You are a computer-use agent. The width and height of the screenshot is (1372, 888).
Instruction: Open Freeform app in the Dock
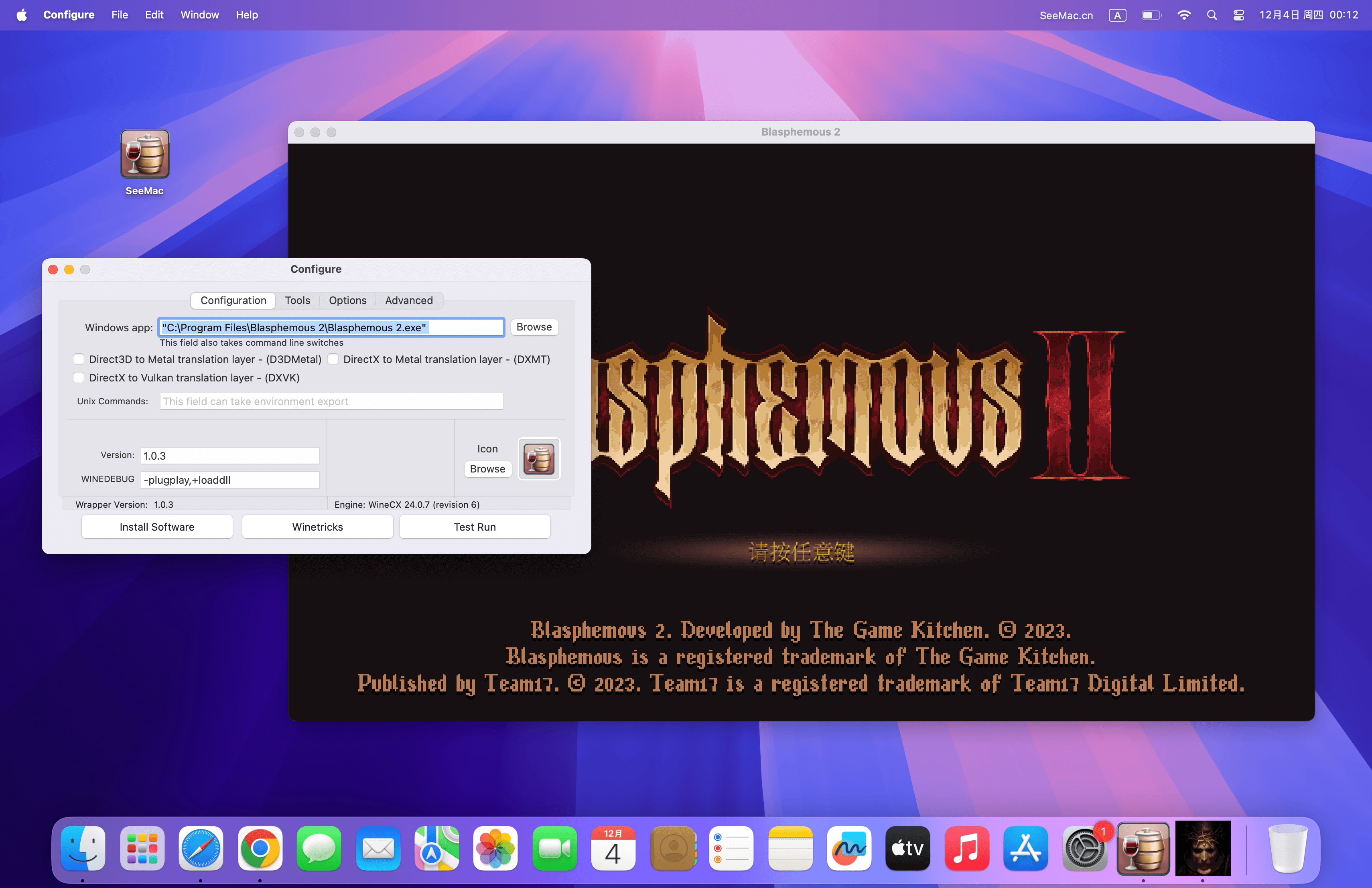(x=848, y=847)
